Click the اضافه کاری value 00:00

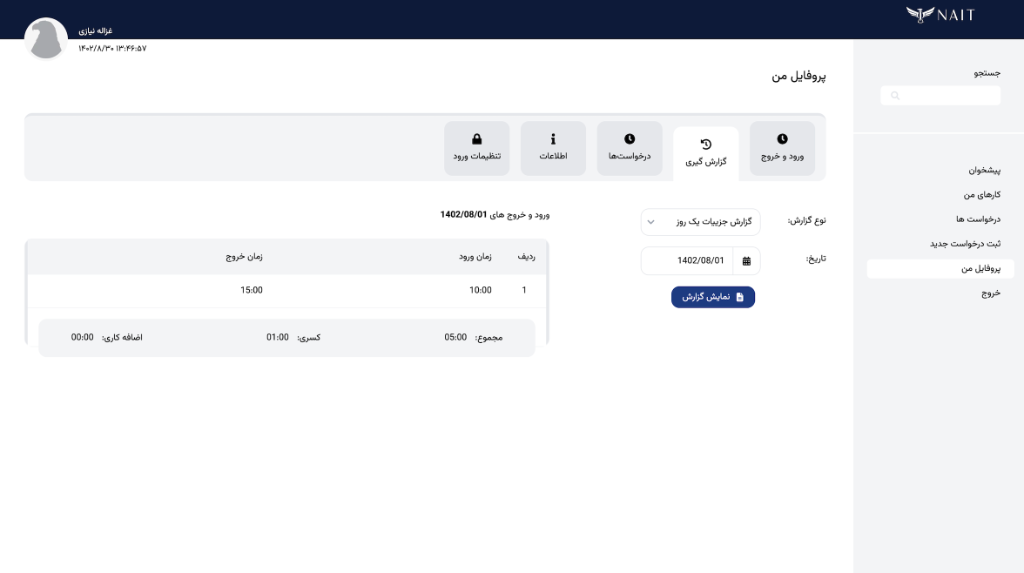(82, 337)
